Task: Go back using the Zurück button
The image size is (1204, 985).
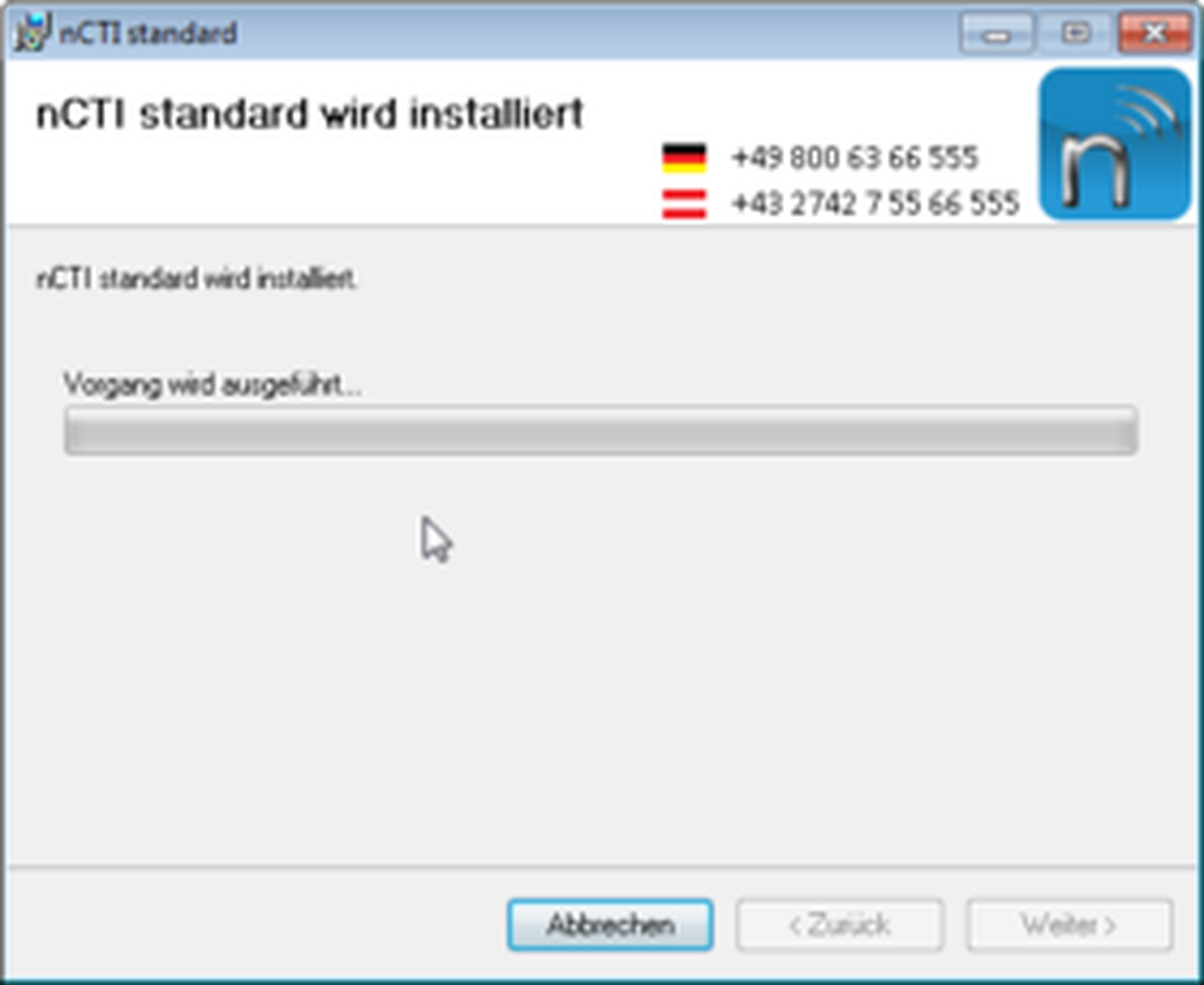Action: [x=840, y=925]
